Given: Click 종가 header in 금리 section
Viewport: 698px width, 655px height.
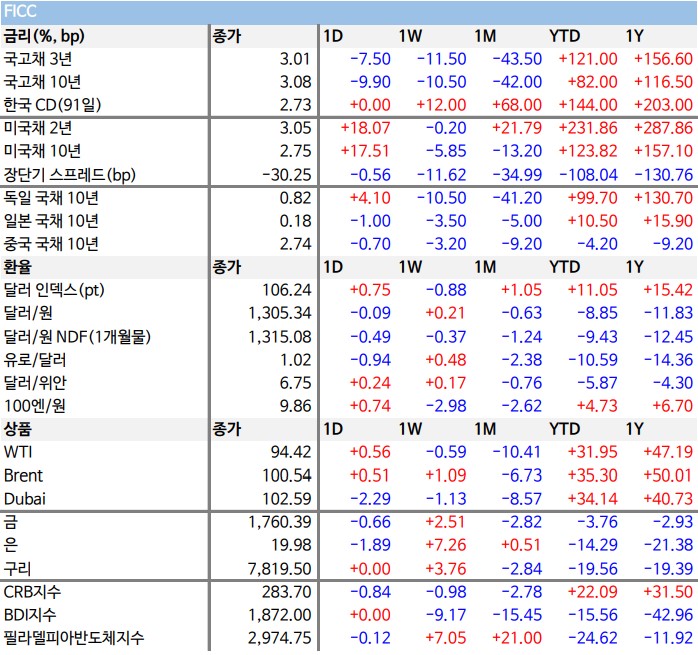Looking at the screenshot, I should (226, 36).
